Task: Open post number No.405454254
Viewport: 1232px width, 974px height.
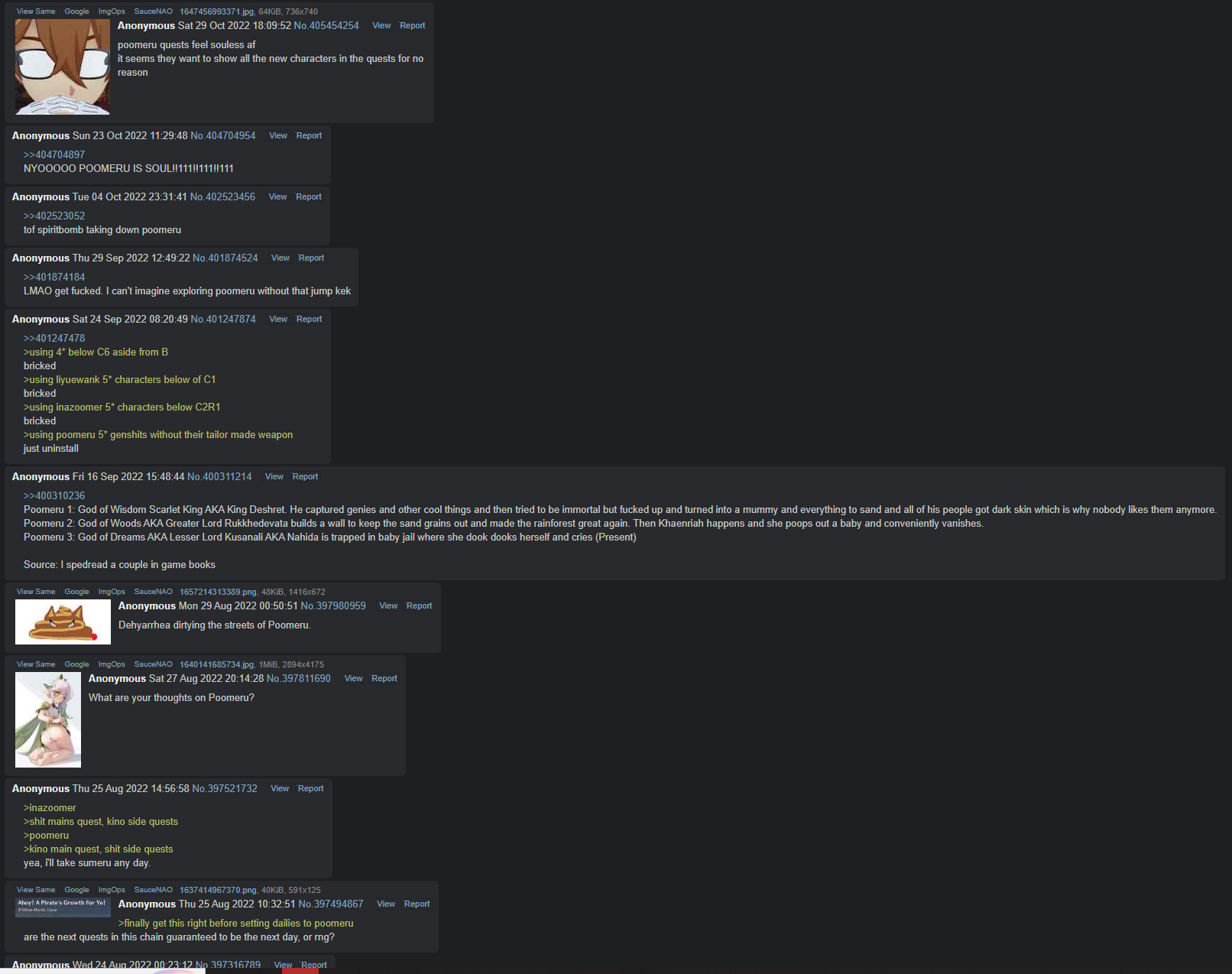Action: click(x=326, y=26)
